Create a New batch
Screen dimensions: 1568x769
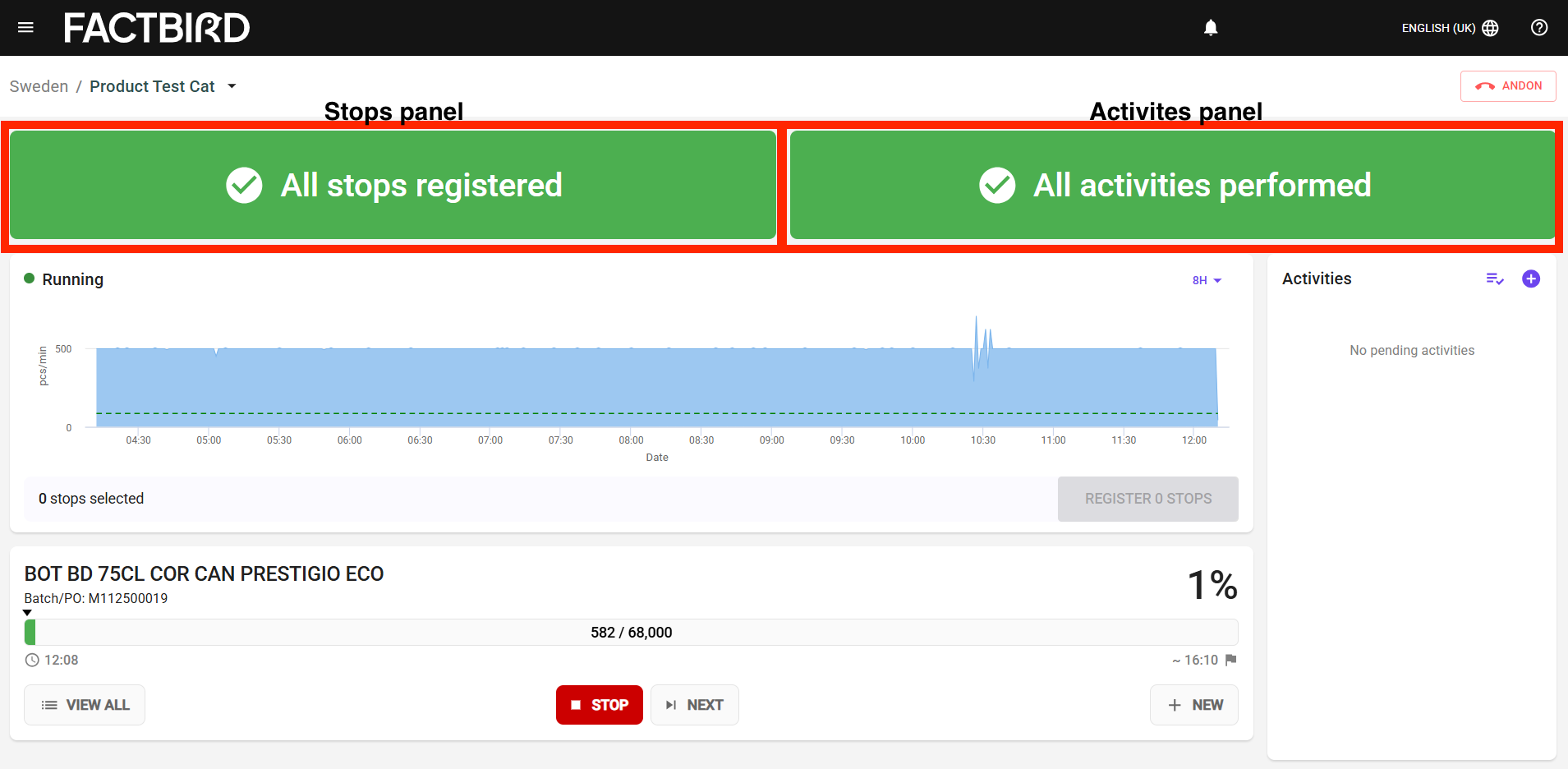click(1194, 705)
